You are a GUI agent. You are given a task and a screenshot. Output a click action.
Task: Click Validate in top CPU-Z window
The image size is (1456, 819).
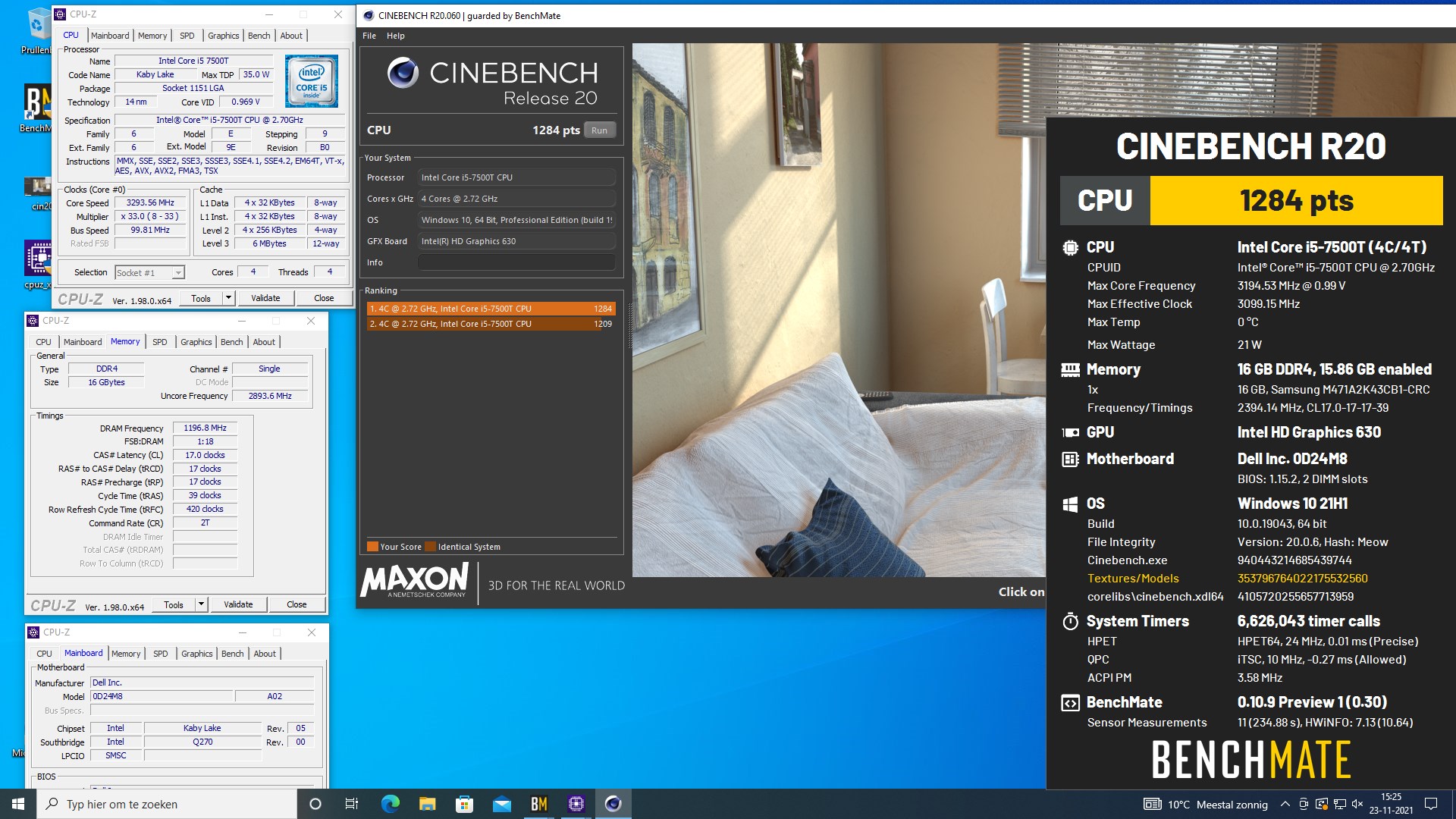[x=265, y=298]
